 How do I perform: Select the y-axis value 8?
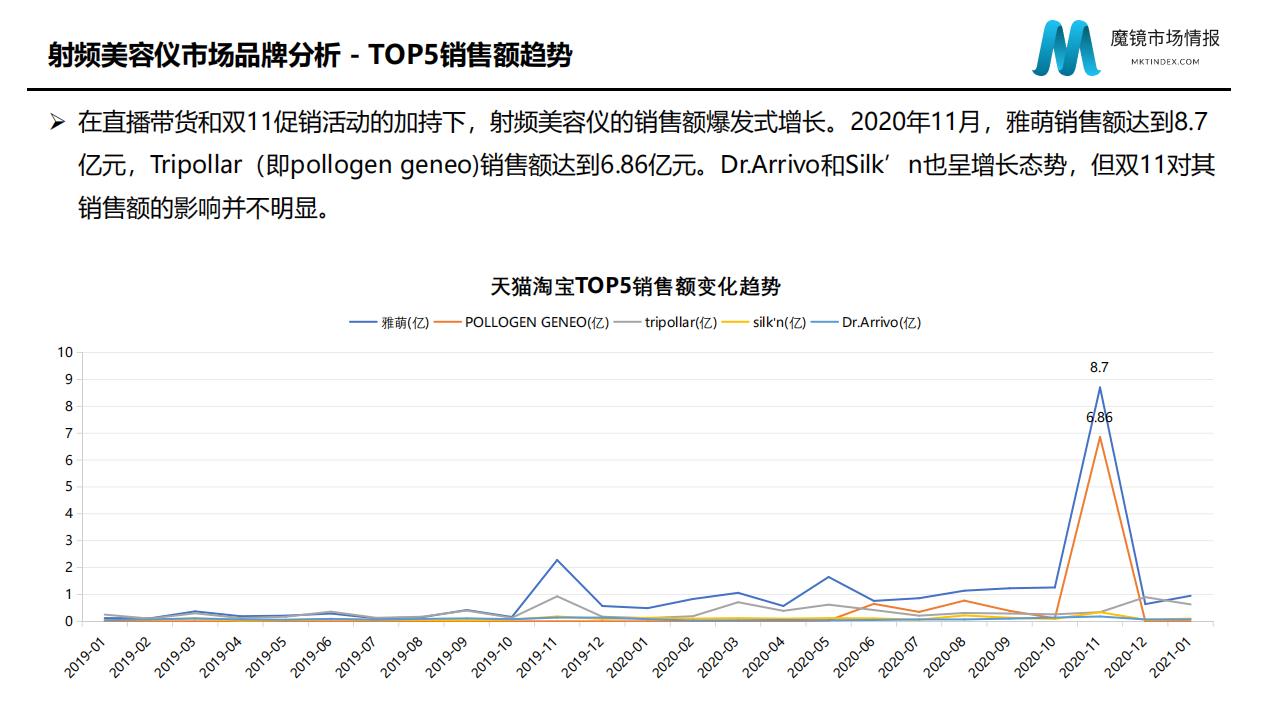(x=70, y=406)
